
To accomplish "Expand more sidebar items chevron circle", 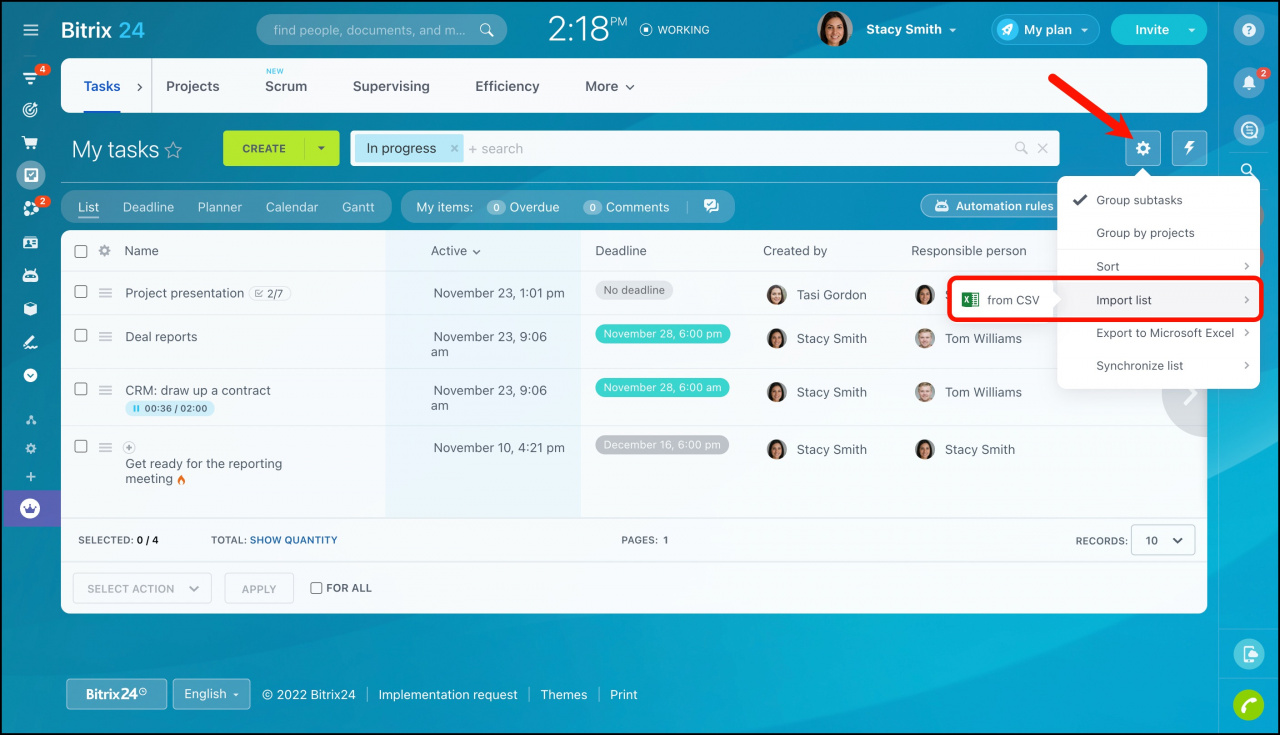I will [x=31, y=375].
